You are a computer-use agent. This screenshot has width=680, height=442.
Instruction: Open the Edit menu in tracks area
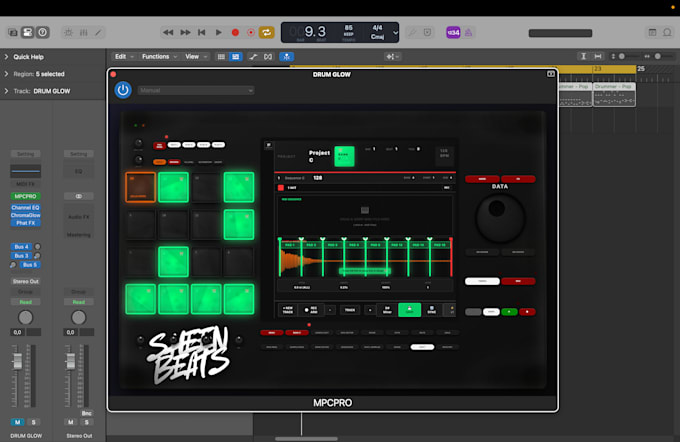tap(124, 57)
